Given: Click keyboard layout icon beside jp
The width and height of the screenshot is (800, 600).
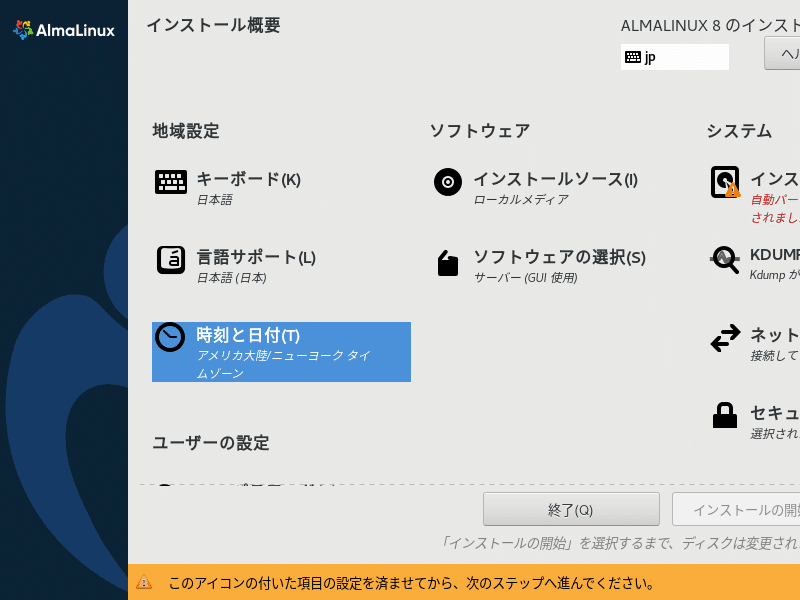Looking at the screenshot, I should click(x=633, y=57).
